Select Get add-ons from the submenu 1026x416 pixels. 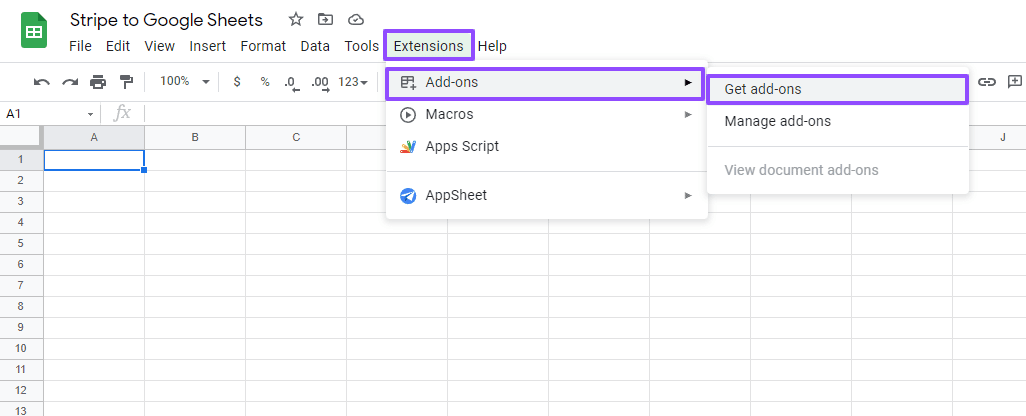837,89
